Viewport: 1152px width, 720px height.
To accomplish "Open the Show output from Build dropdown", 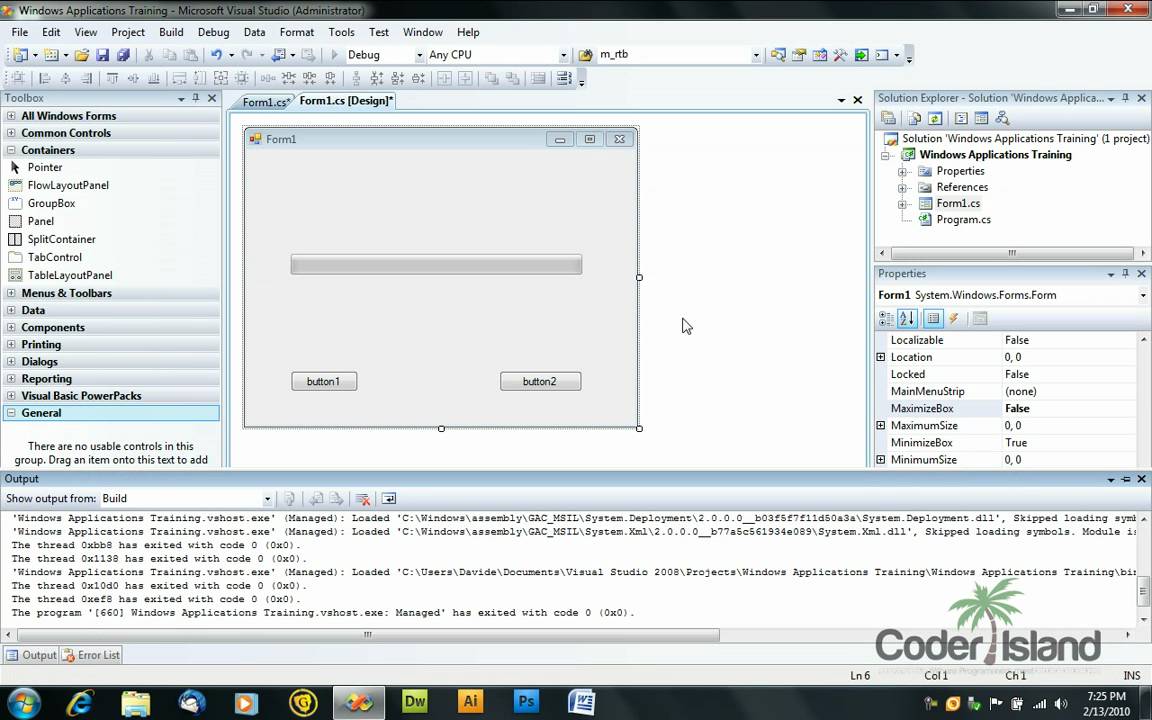I will coord(267,499).
